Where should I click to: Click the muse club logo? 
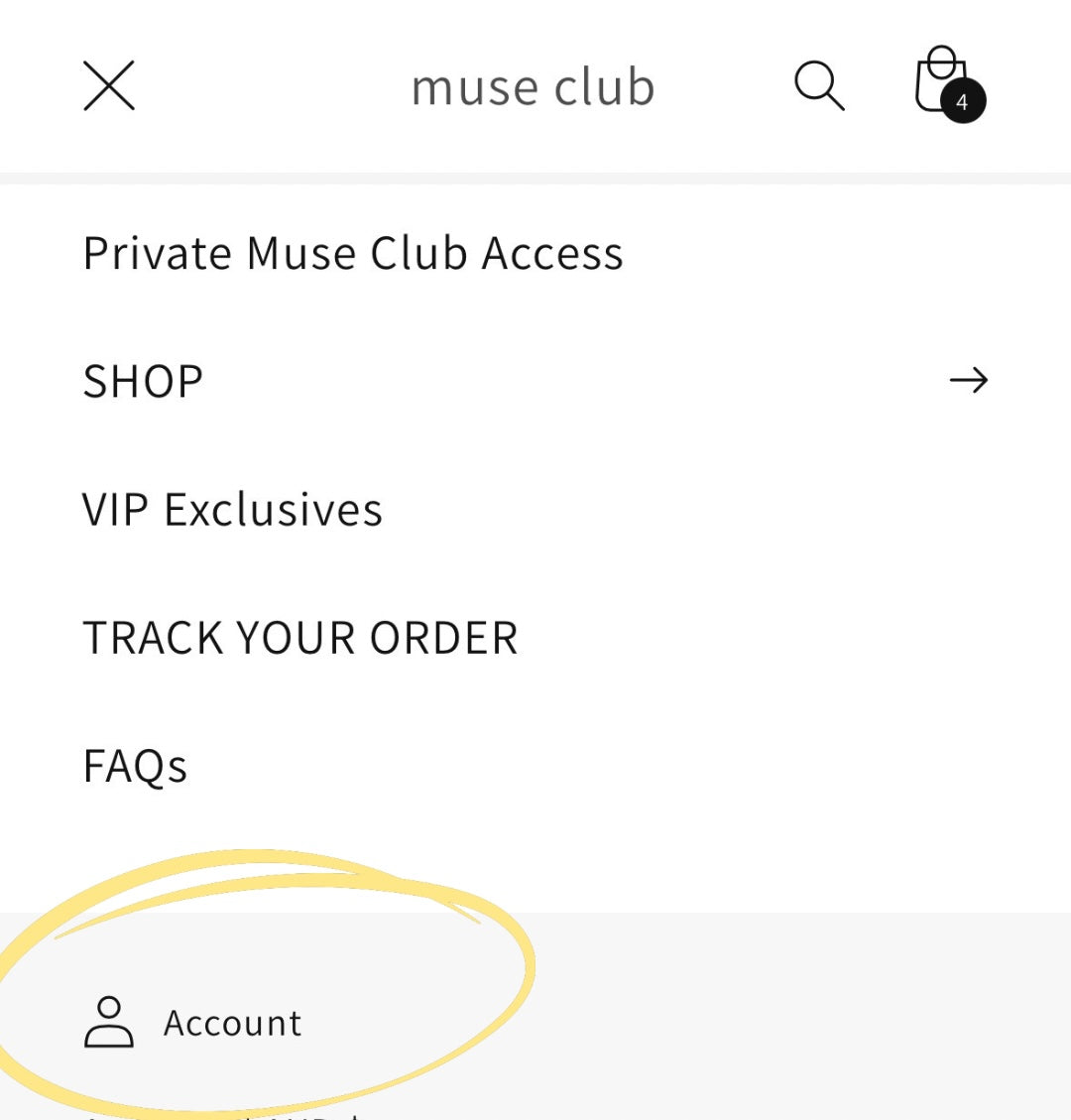[534, 85]
